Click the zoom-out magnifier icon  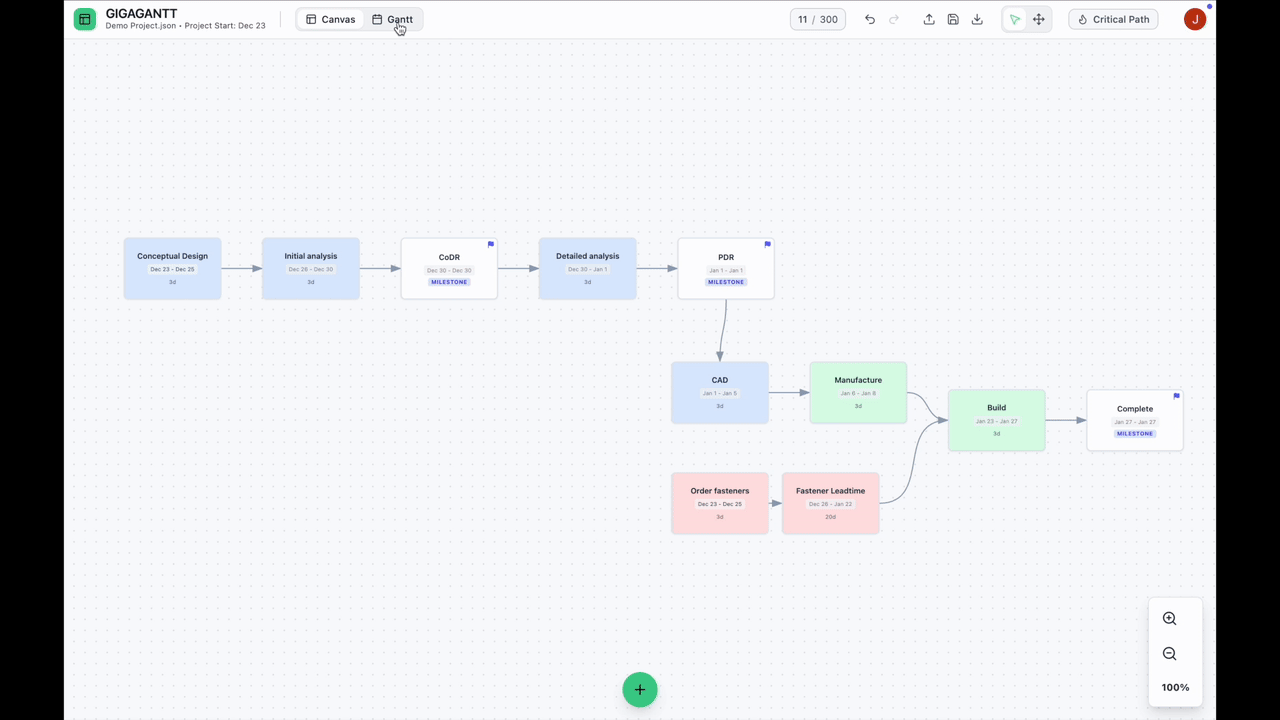pyautogui.click(x=1169, y=653)
